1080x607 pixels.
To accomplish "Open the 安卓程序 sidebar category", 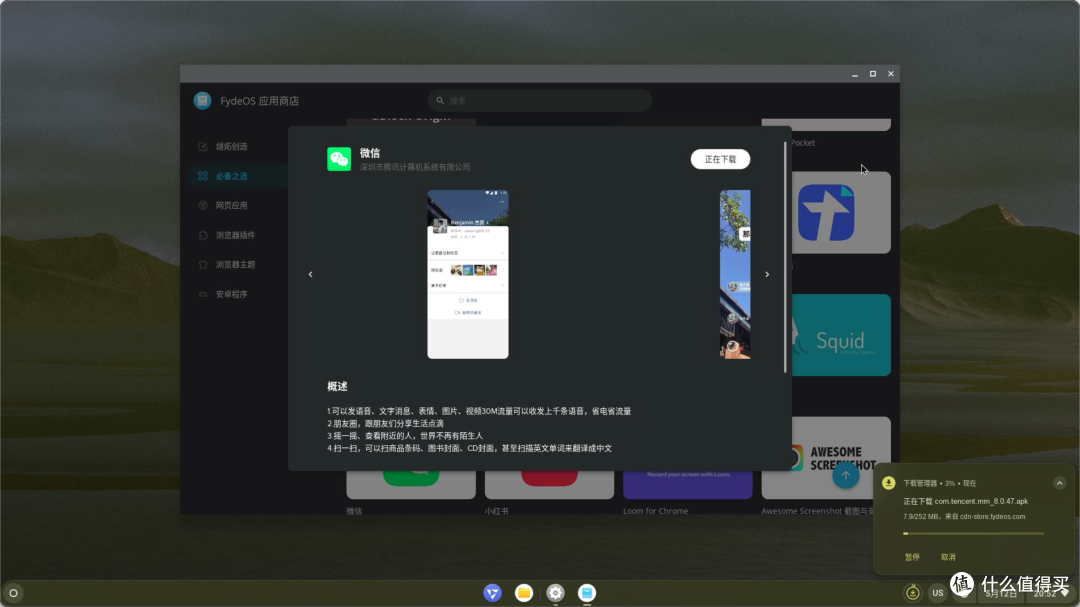I will click(231, 294).
